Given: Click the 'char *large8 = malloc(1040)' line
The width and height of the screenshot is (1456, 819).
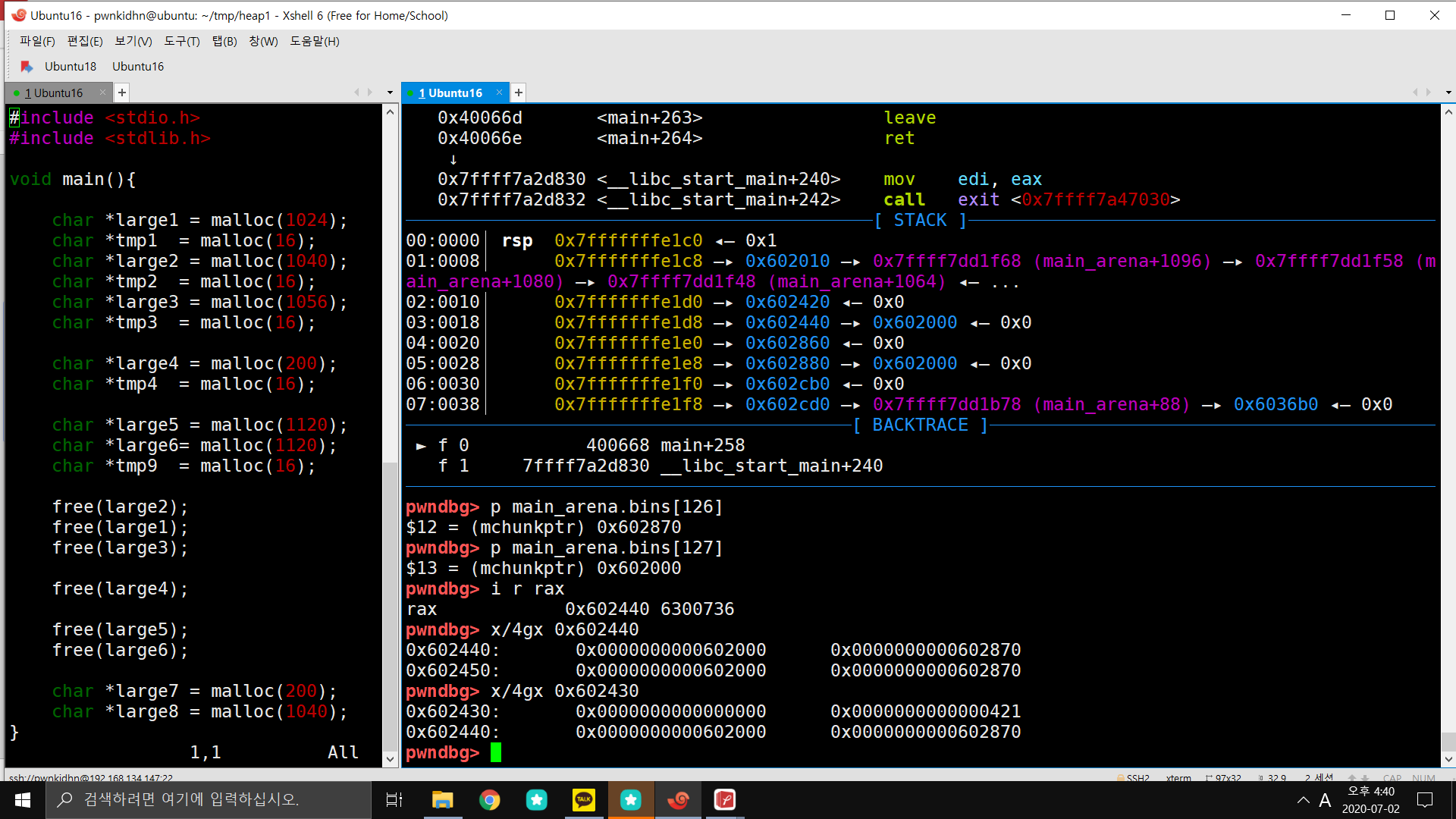Looking at the screenshot, I should tap(199, 711).
